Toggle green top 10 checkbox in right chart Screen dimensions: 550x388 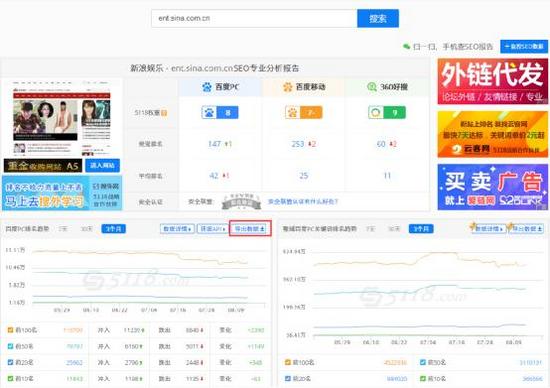[x=423, y=379]
